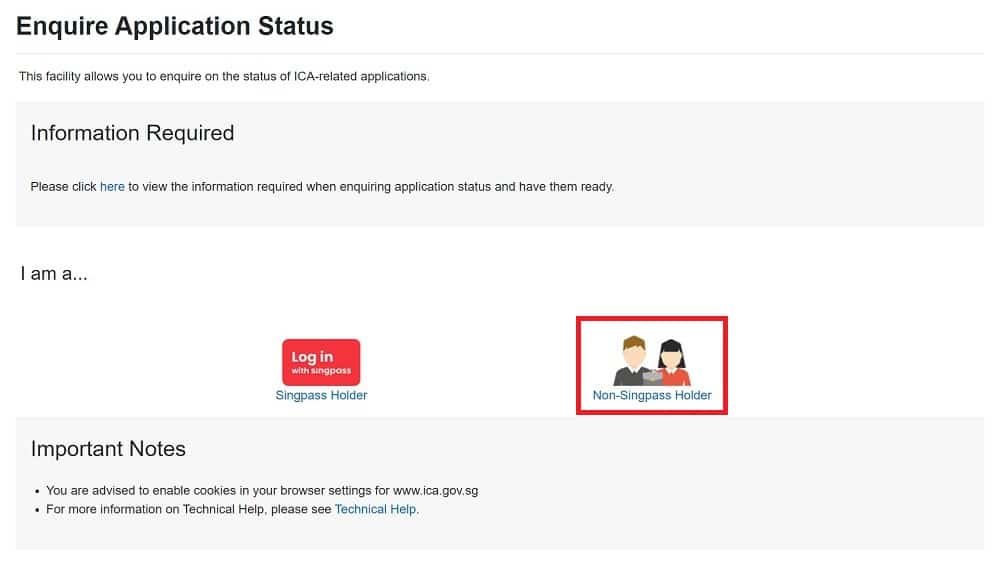
Task: Select the Information Required heading
Action: click(133, 133)
